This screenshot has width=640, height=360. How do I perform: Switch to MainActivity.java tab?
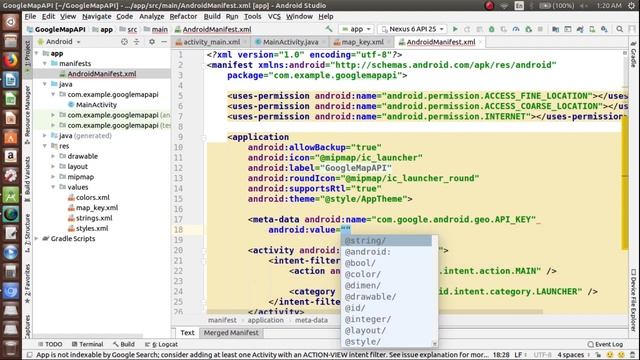(290, 42)
